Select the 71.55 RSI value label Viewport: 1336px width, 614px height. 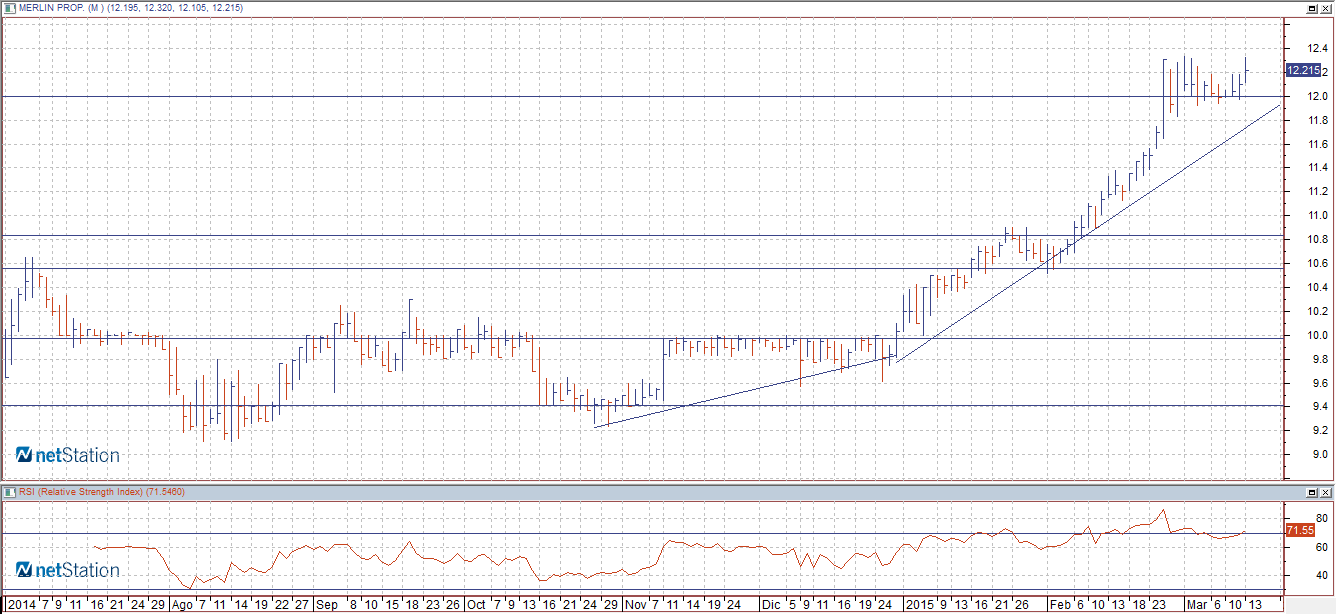(x=1299, y=530)
